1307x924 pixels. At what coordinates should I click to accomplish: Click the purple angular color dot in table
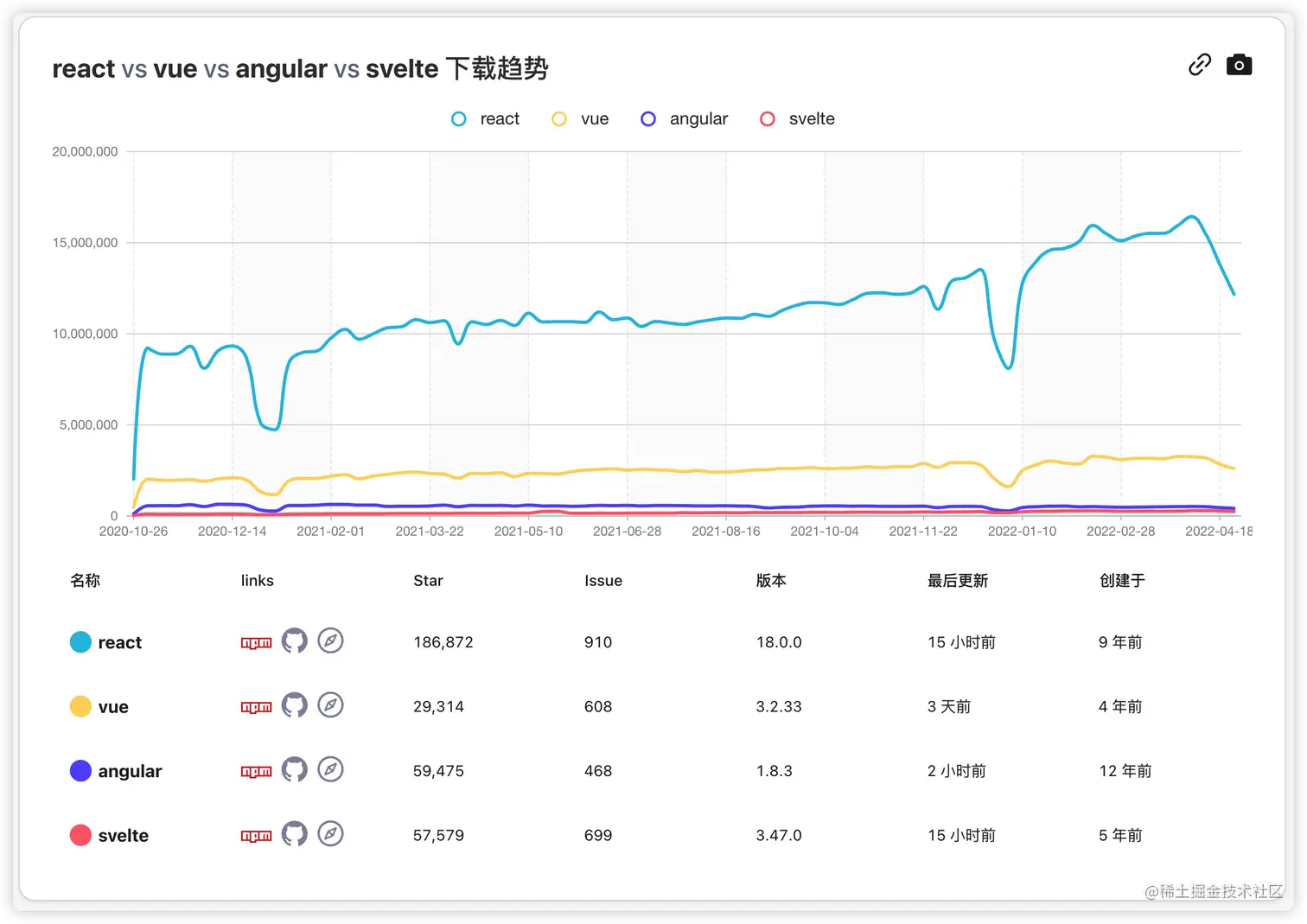pos(80,771)
